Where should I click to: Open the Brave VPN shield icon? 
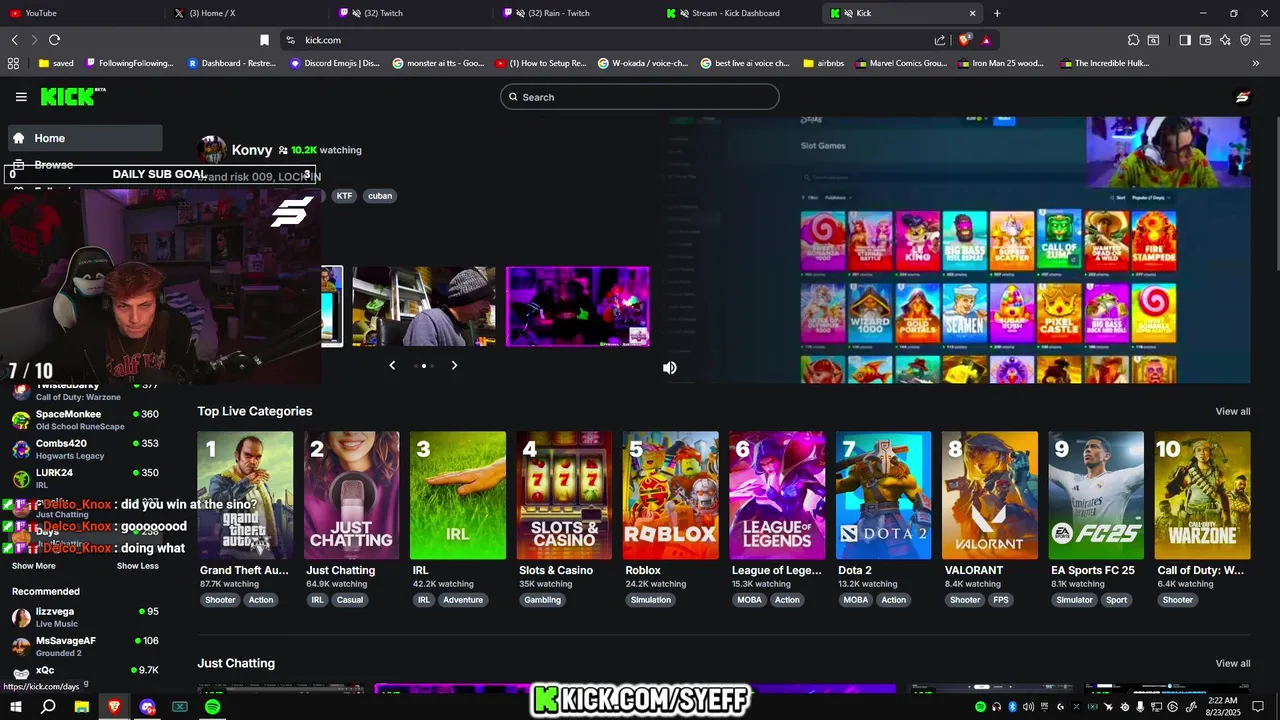pyautogui.click(x=1245, y=40)
